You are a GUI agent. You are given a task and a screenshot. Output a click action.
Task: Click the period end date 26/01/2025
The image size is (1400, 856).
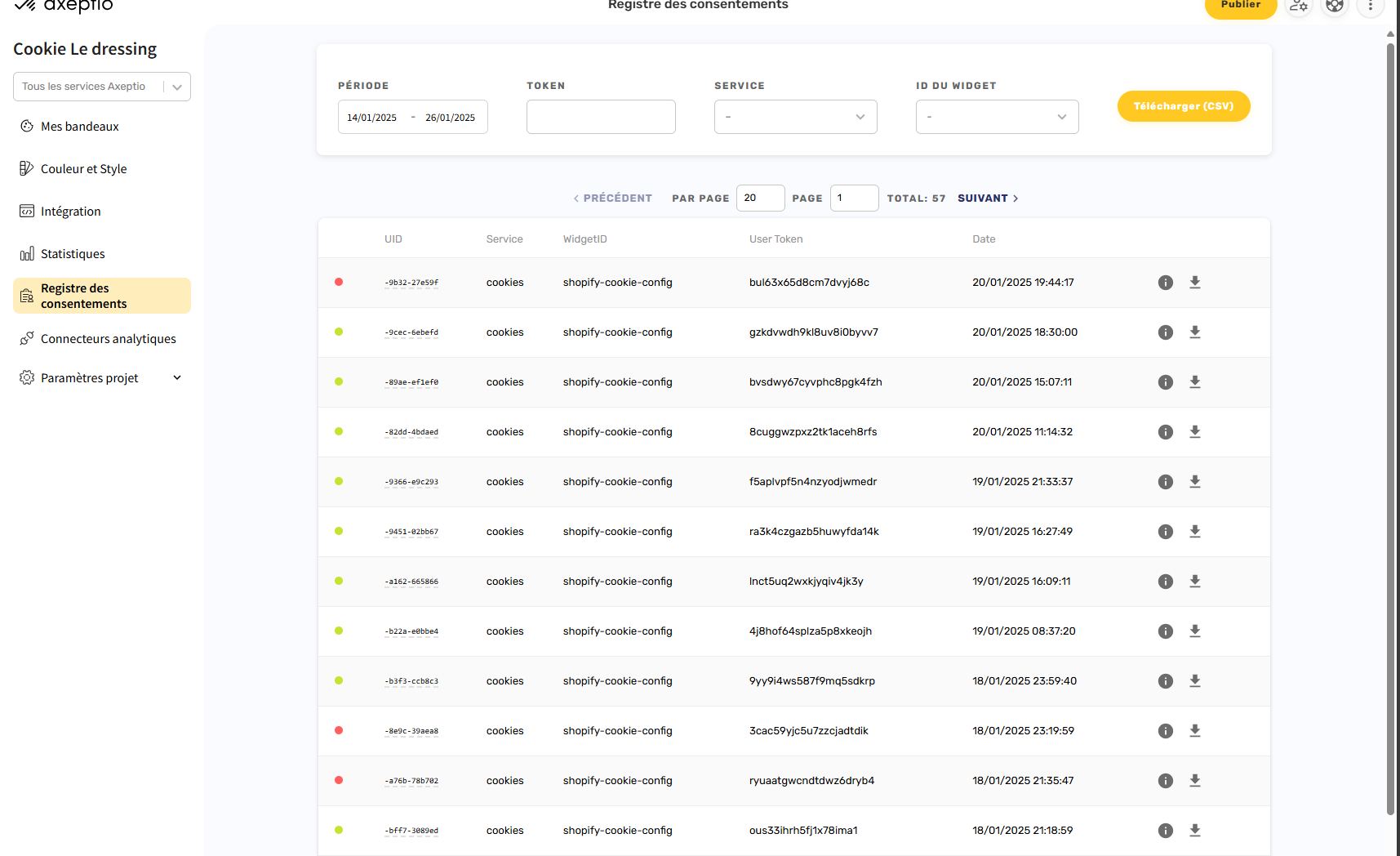[x=450, y=118]
